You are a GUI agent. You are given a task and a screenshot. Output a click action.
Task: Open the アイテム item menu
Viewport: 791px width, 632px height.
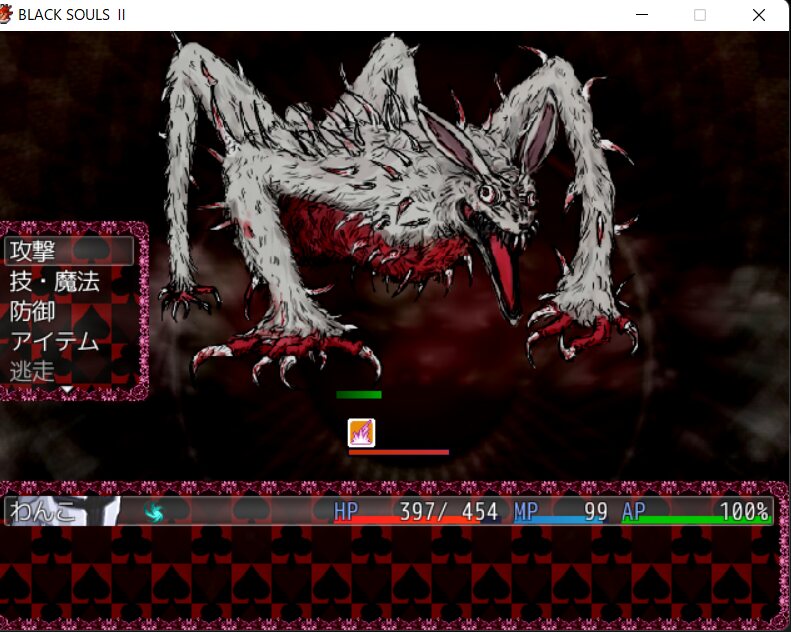[x=54, y=341]
